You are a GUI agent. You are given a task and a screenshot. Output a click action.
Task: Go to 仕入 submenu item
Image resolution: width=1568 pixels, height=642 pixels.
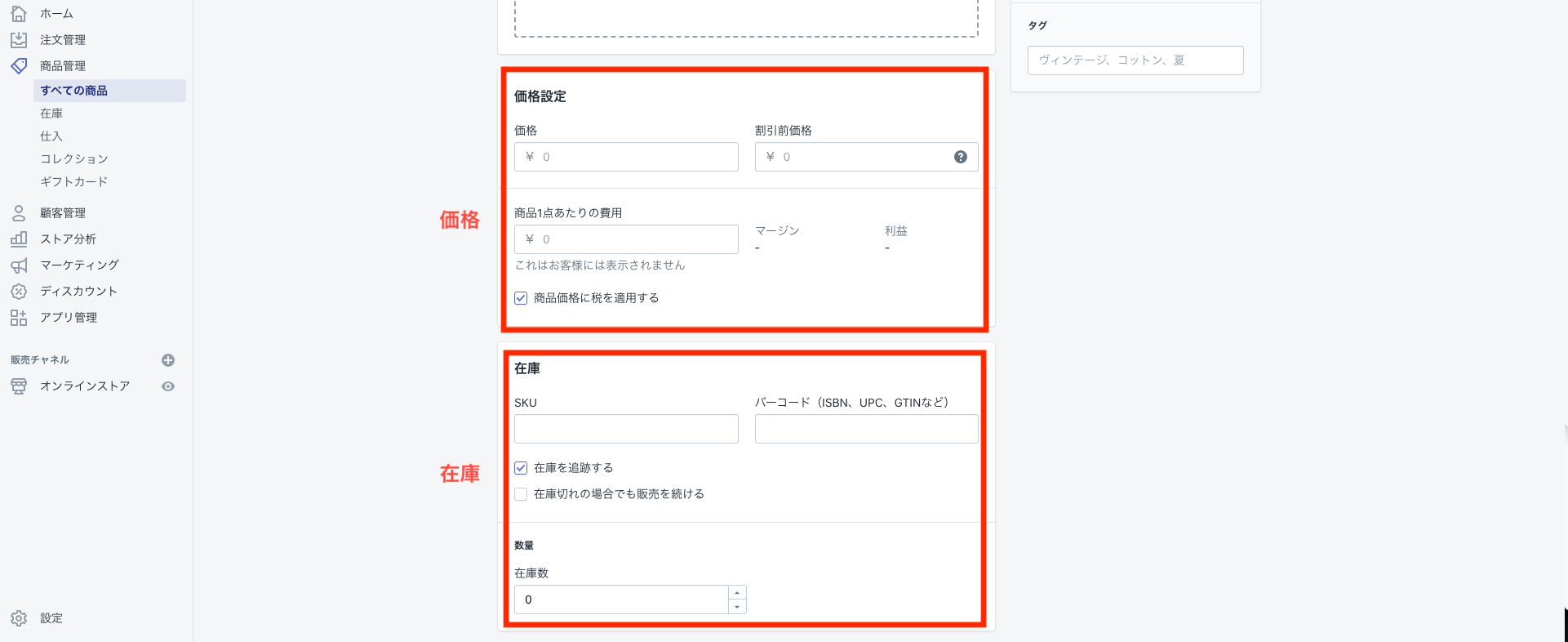[51, 136]
